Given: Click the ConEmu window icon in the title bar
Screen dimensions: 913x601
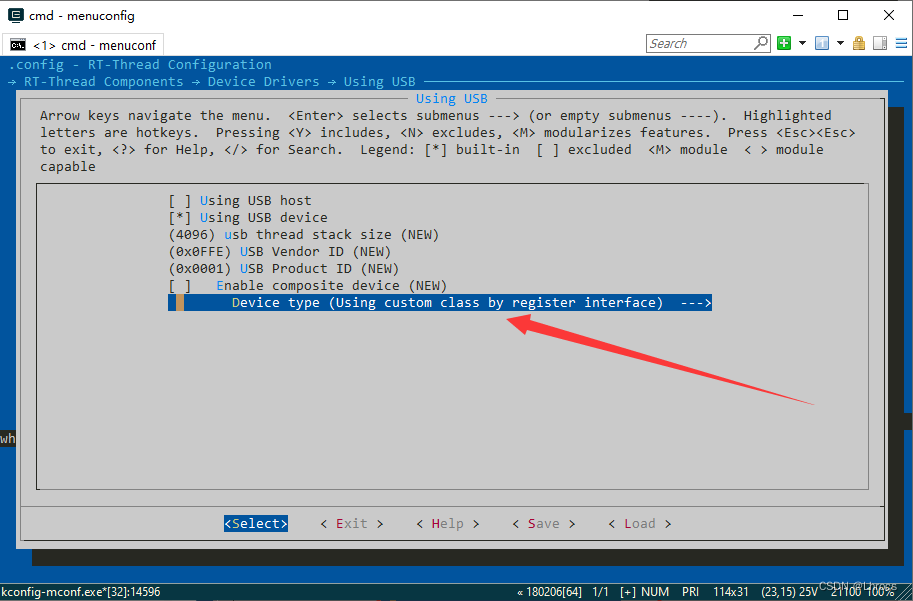Looking at the screenshot, I should [x=16, y=15].
